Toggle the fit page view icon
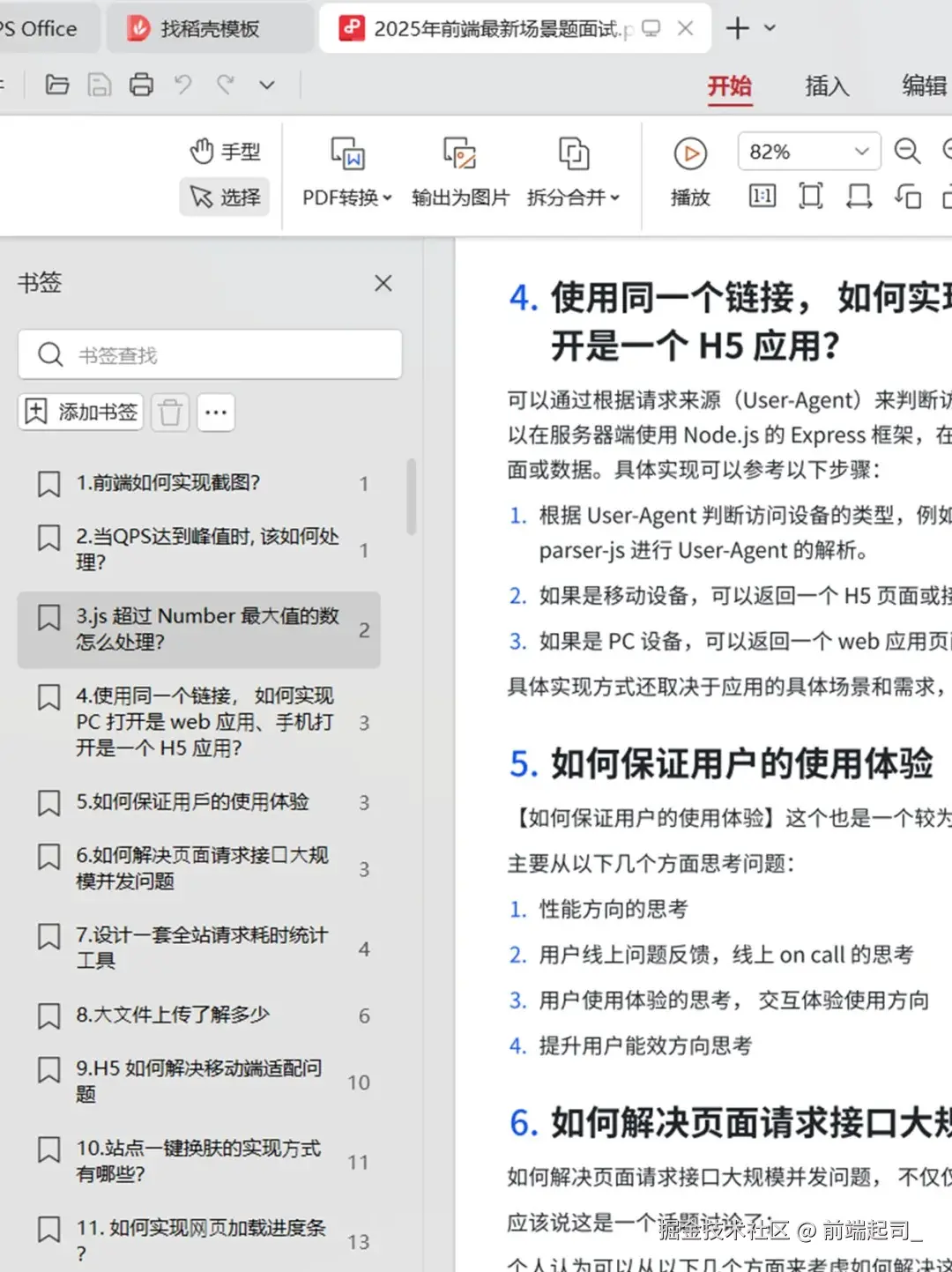The image size is (952, 1272). 810,196
